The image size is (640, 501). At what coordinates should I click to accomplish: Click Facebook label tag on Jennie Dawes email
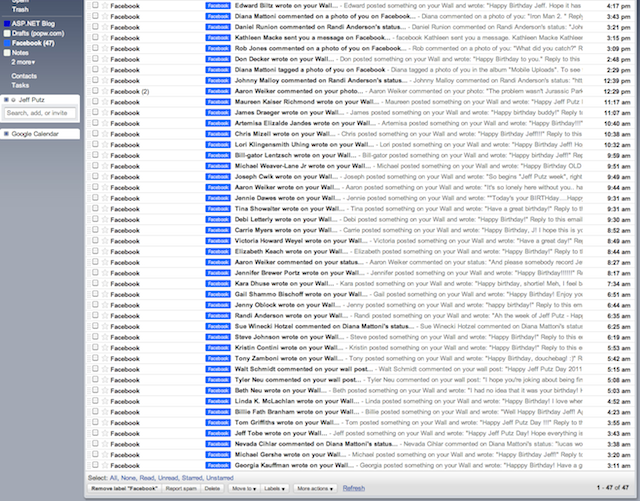click(x=218, y=198)
